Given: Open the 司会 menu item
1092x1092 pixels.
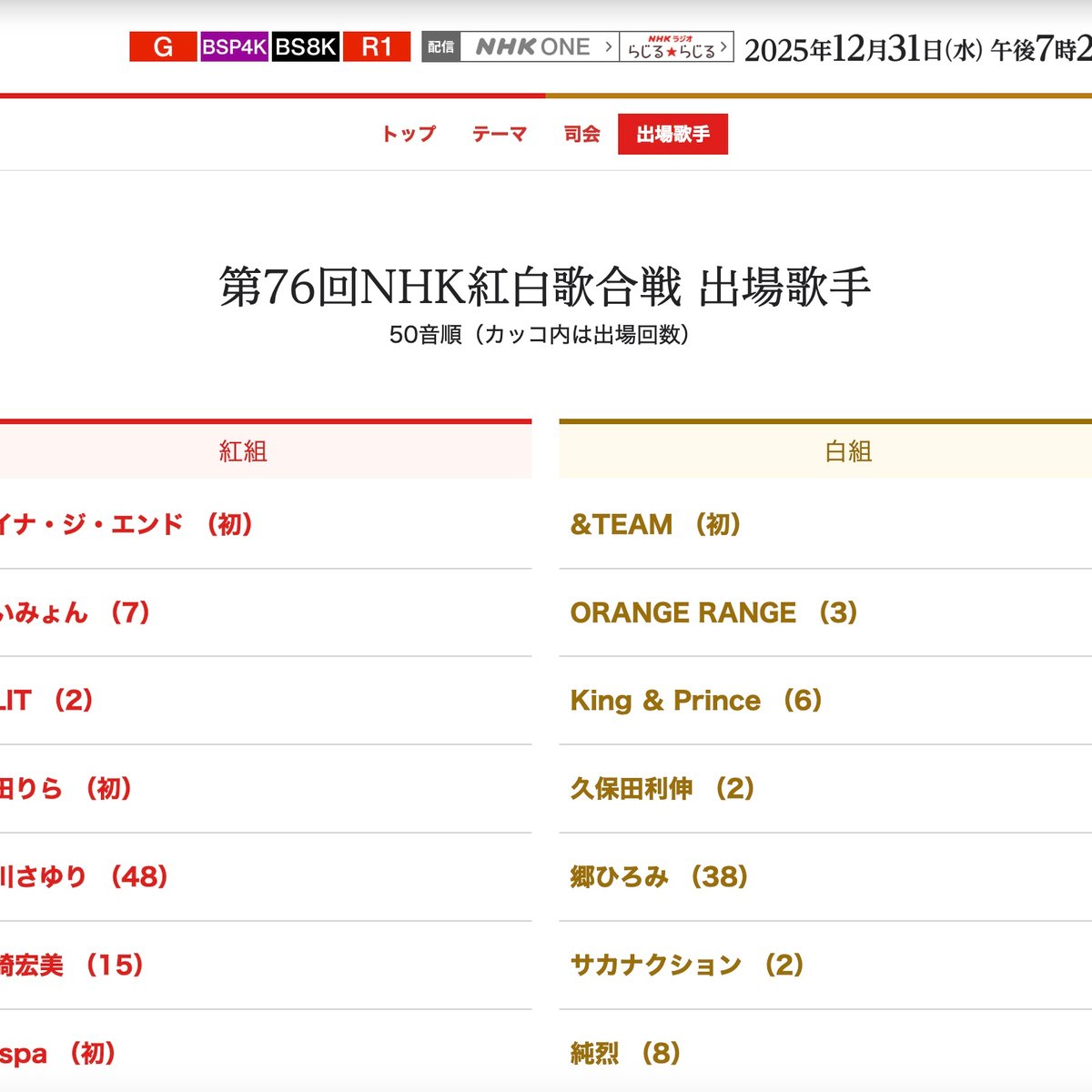Looking at the screenshot, I should (x=582, y=134).
